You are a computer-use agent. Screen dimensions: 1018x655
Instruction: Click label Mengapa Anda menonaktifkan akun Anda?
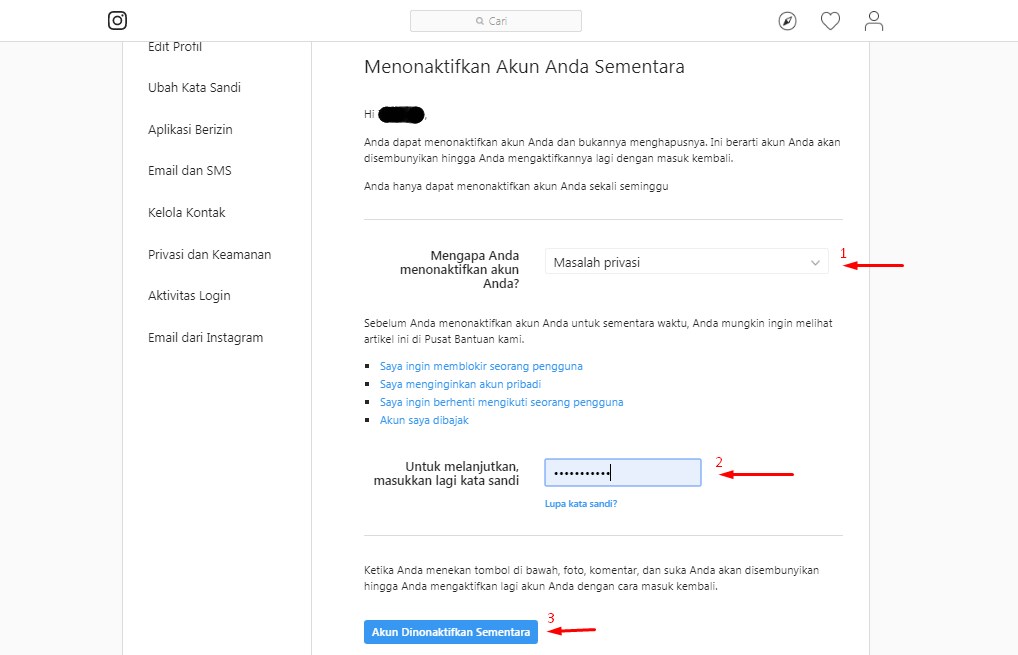click(x=460, y=269)
